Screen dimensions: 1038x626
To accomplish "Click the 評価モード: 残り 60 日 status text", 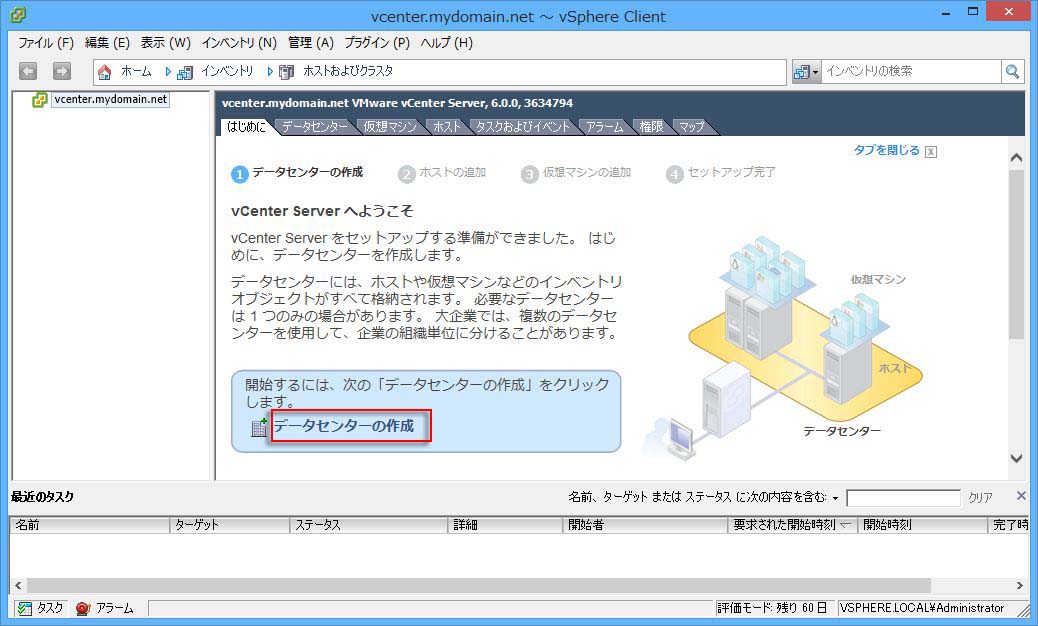I will tap(773, 607).
